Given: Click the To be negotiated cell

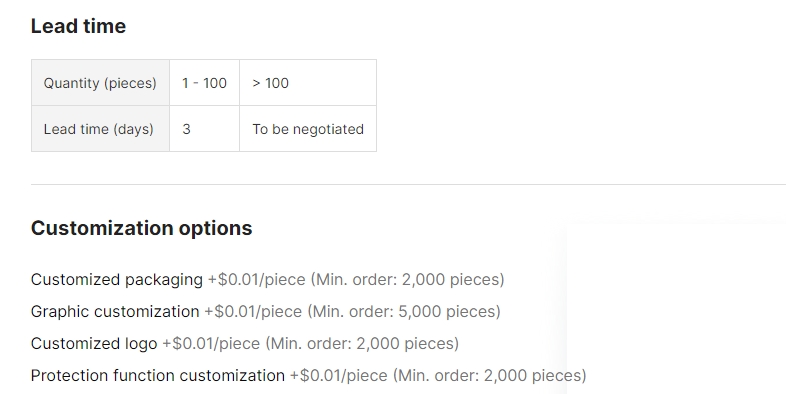Looking at the screenshot, I should pyautogui.click(x=308, y=129).
